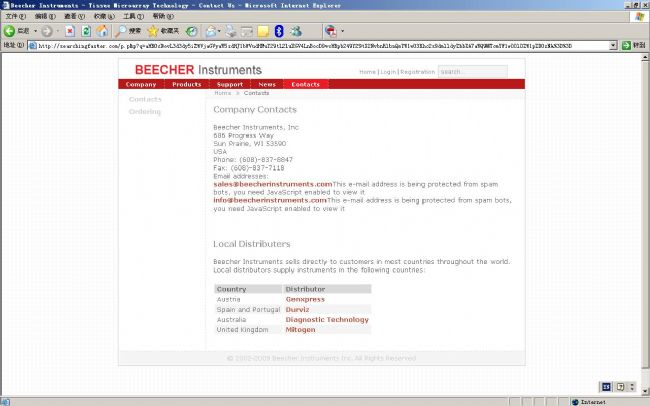The width and height of the screenshot is (650, 406).
Task: Open the Ordering link in the sidebar
Action: (x=145, y=111)
